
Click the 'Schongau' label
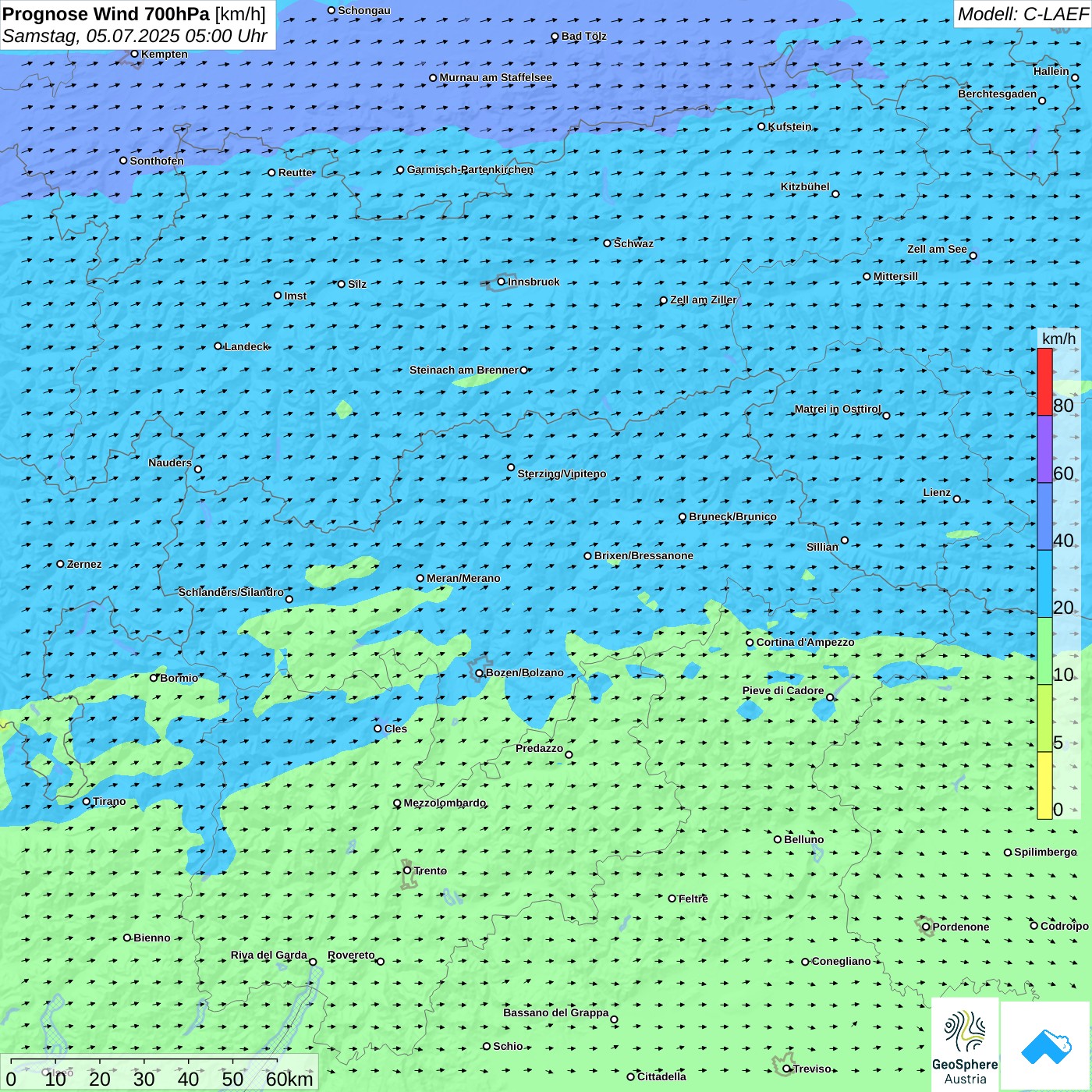pyautogui.click(x=363, y=10)
